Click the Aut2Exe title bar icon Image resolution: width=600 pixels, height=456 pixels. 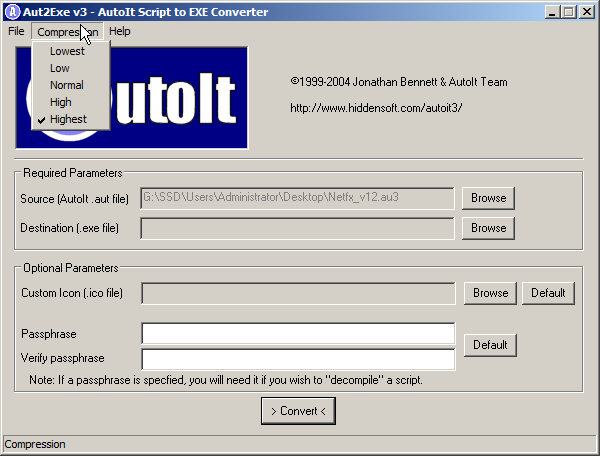tap(12, 12)
